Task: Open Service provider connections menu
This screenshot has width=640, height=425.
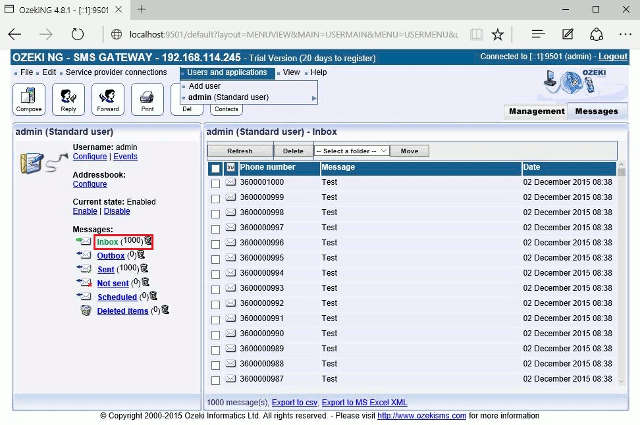Action: [x=116, y=72]
